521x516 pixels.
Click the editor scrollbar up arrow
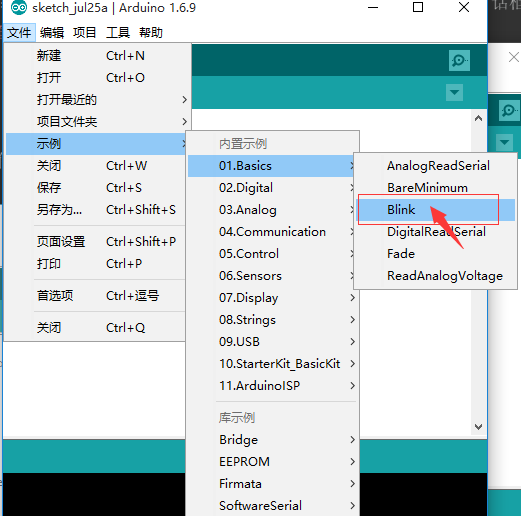(x=478, y=118)
